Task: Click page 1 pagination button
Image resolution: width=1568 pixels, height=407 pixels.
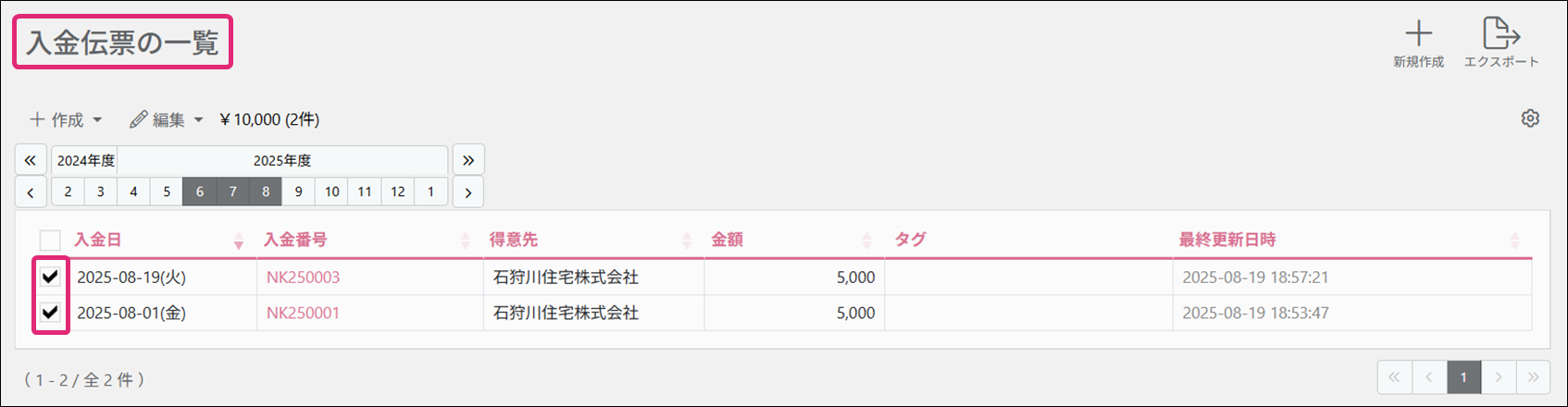Action: coord(1463,377)
